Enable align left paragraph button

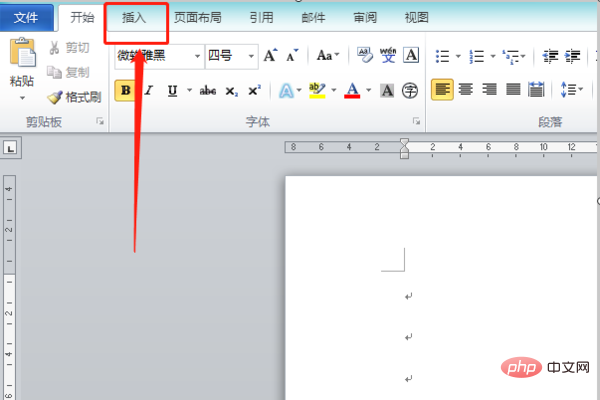[442, 90]
